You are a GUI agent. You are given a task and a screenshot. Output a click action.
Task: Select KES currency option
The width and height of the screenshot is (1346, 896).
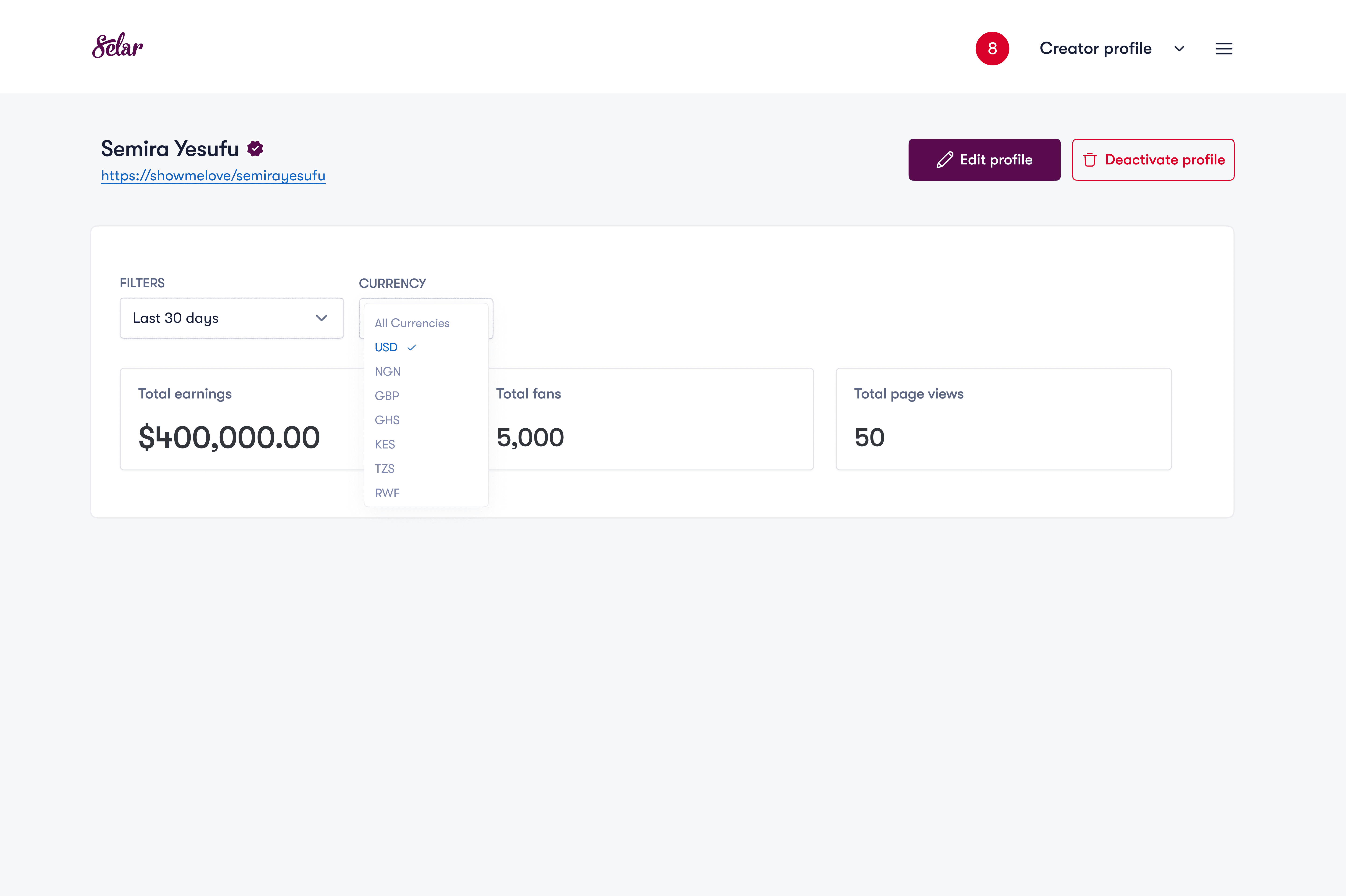tap(385, 444)
